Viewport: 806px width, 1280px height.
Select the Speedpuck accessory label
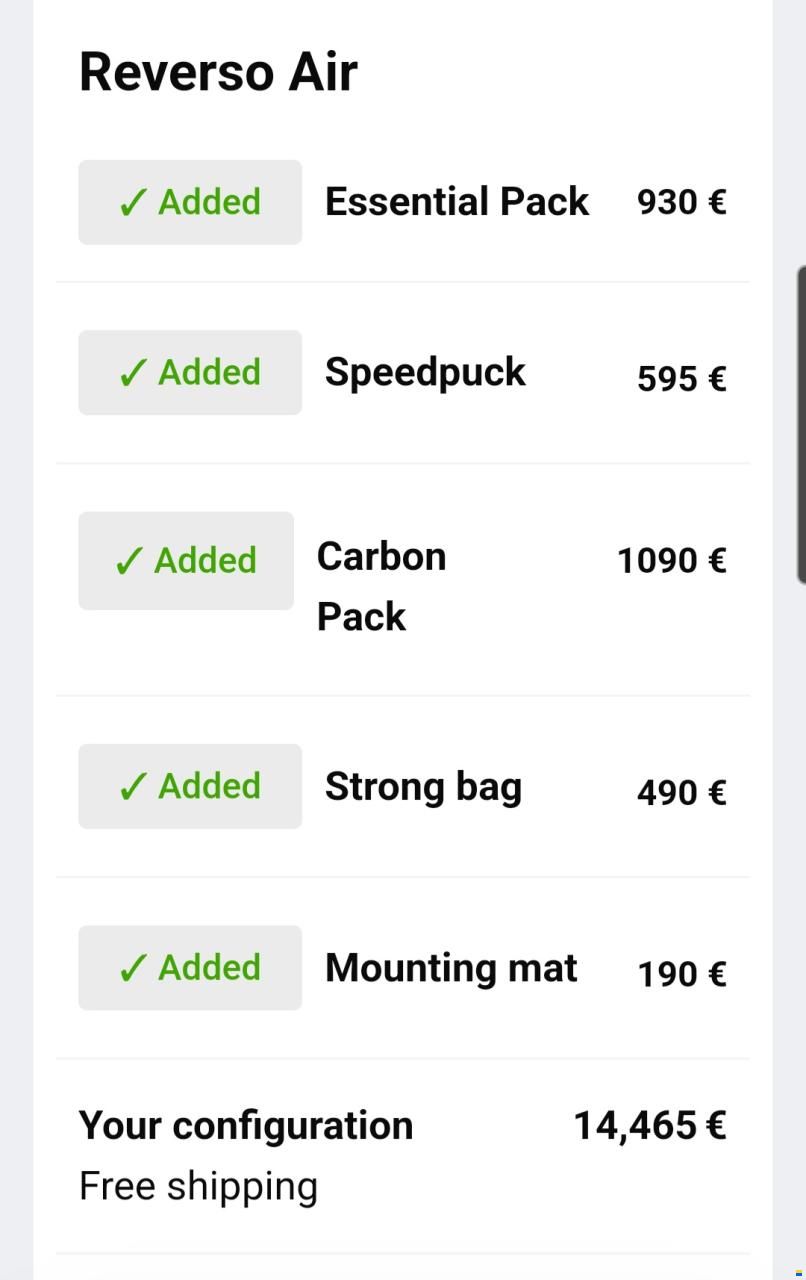(425, 372)
